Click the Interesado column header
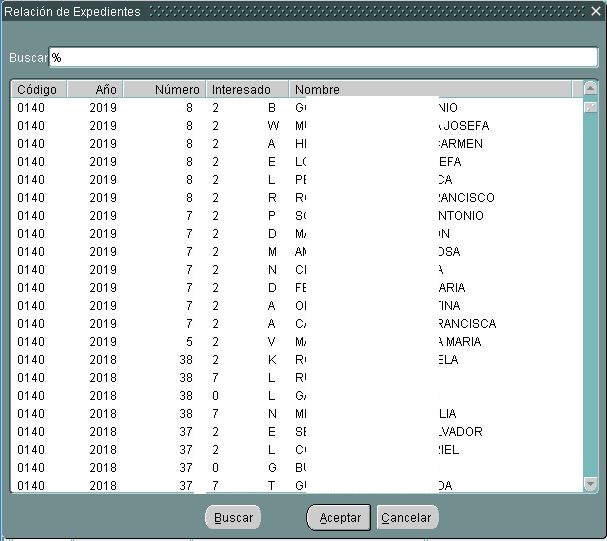The height and width of the screenshot is (541, 607). click(x=247, y=90)
